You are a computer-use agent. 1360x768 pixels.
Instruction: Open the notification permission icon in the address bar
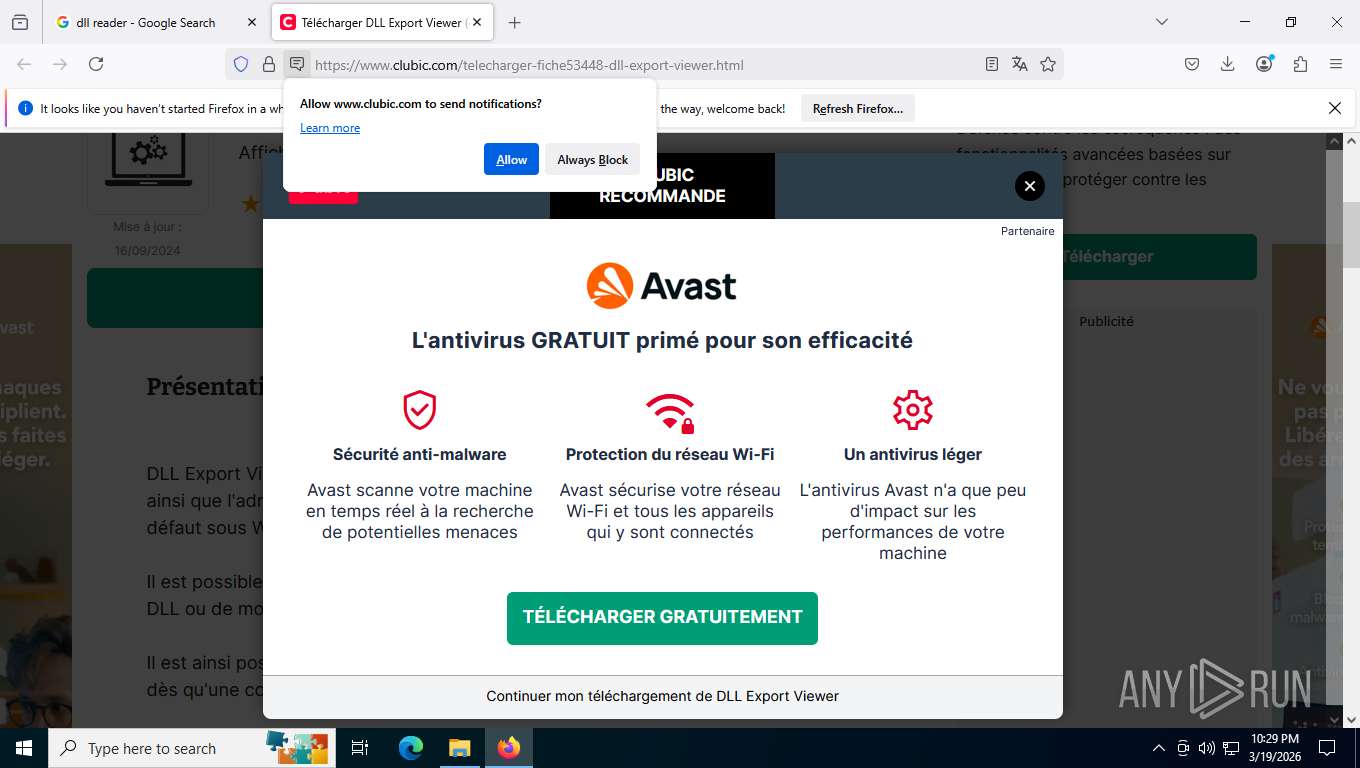pos(297,64)
